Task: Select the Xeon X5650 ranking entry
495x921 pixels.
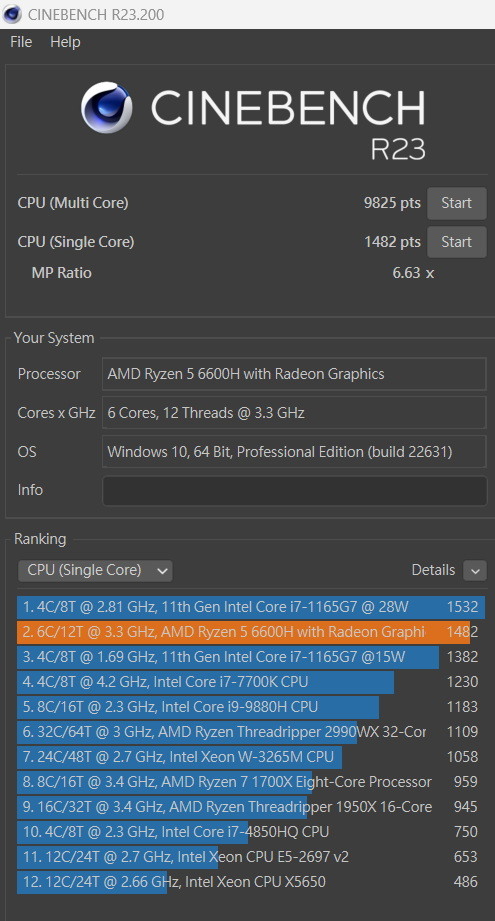Action: coord(251,882)
